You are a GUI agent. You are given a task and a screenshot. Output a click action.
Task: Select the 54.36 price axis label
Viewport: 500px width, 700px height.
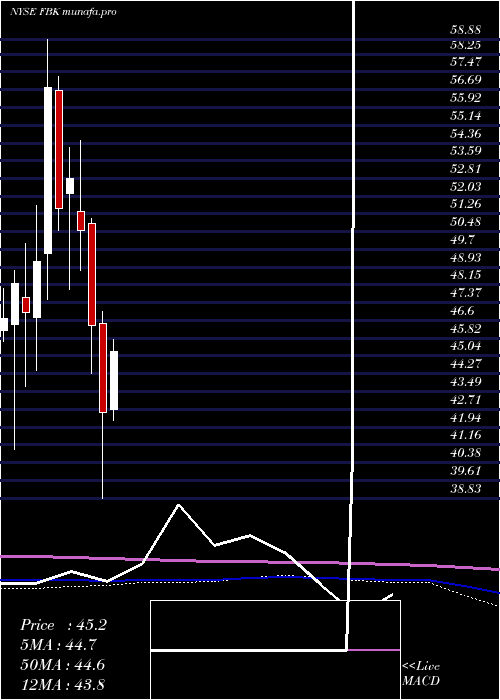click(x=466, y=133)
